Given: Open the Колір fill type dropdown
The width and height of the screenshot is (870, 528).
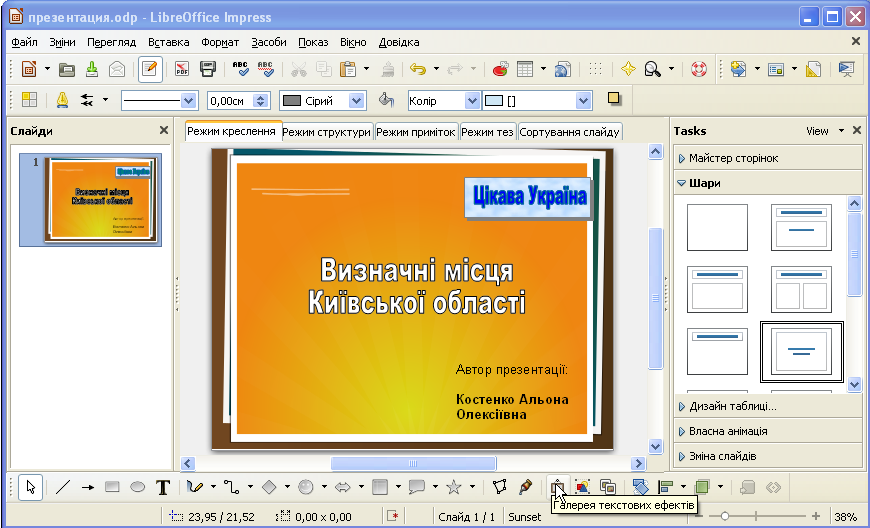Looking at the screenshot, I should tap(473, 101).
